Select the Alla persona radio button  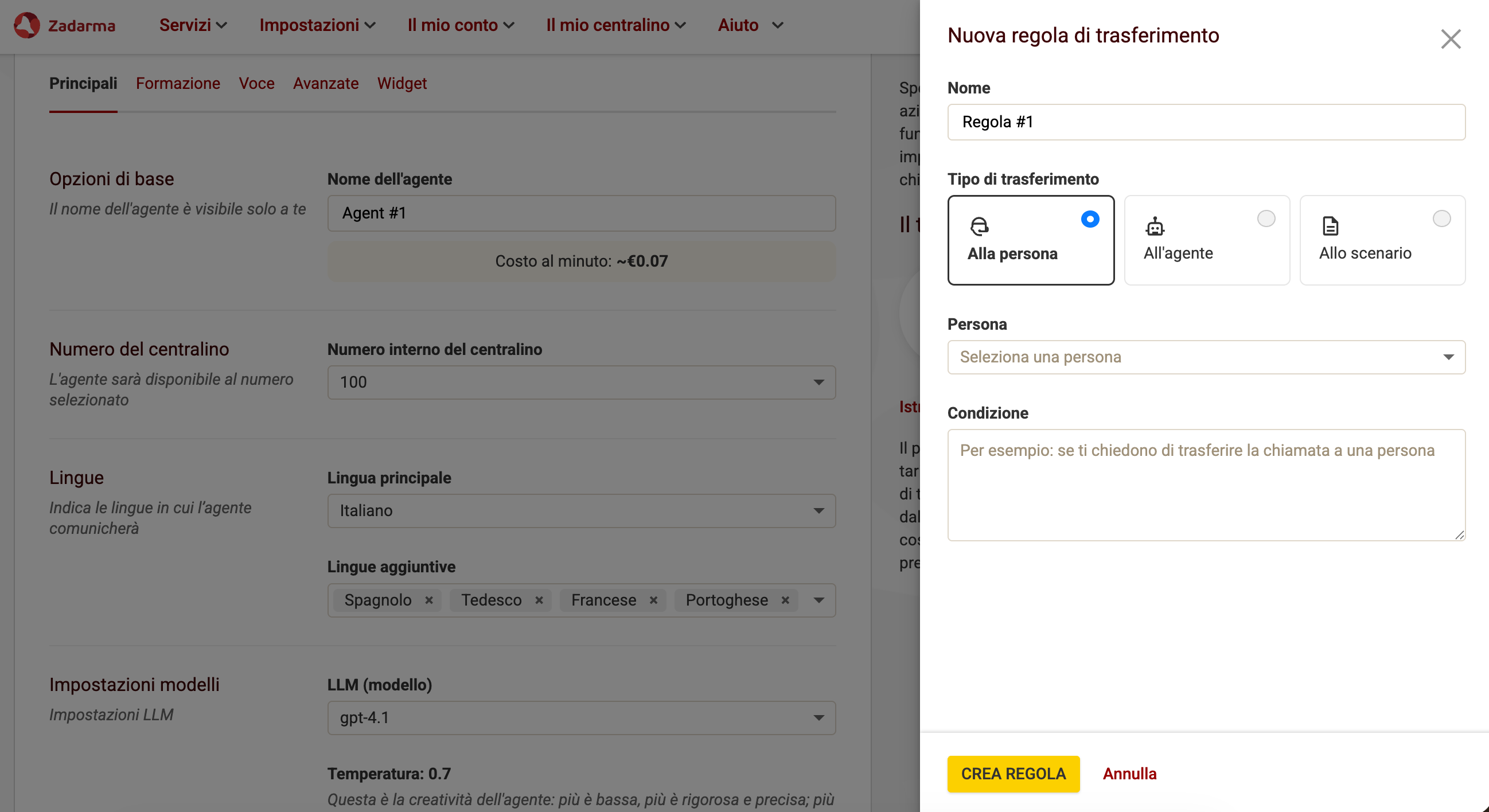tap(1090, 218)
